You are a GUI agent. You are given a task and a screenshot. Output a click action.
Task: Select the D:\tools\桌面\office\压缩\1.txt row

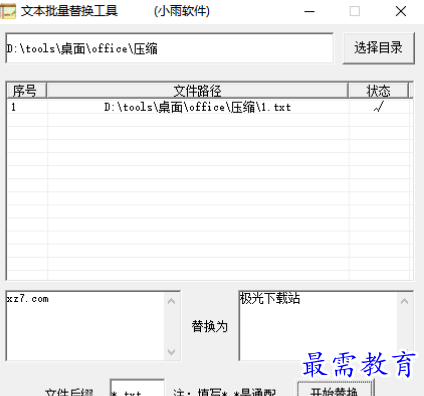point(210,107)
